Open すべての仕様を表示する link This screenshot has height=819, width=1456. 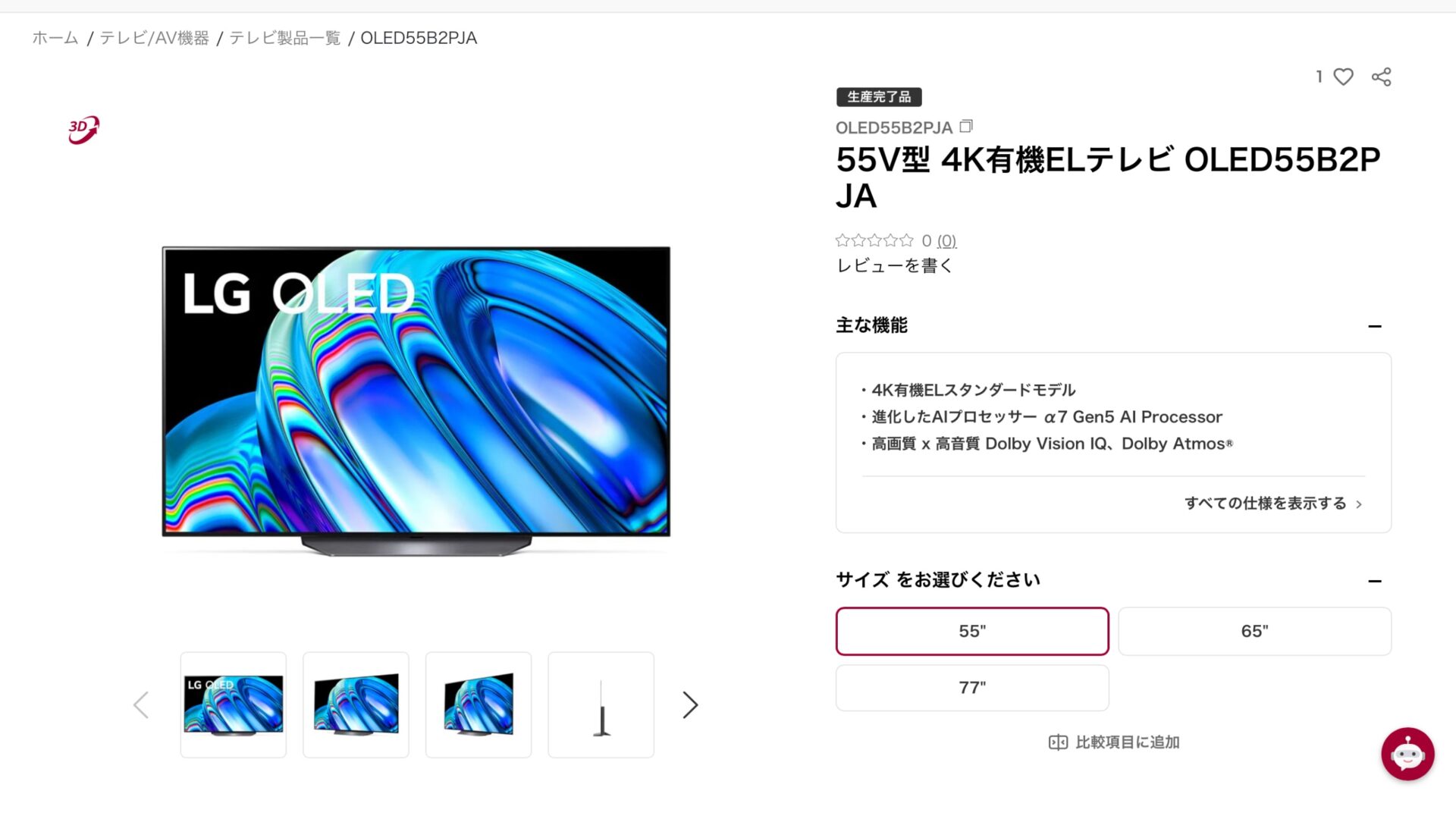(x=1273, y=504)
